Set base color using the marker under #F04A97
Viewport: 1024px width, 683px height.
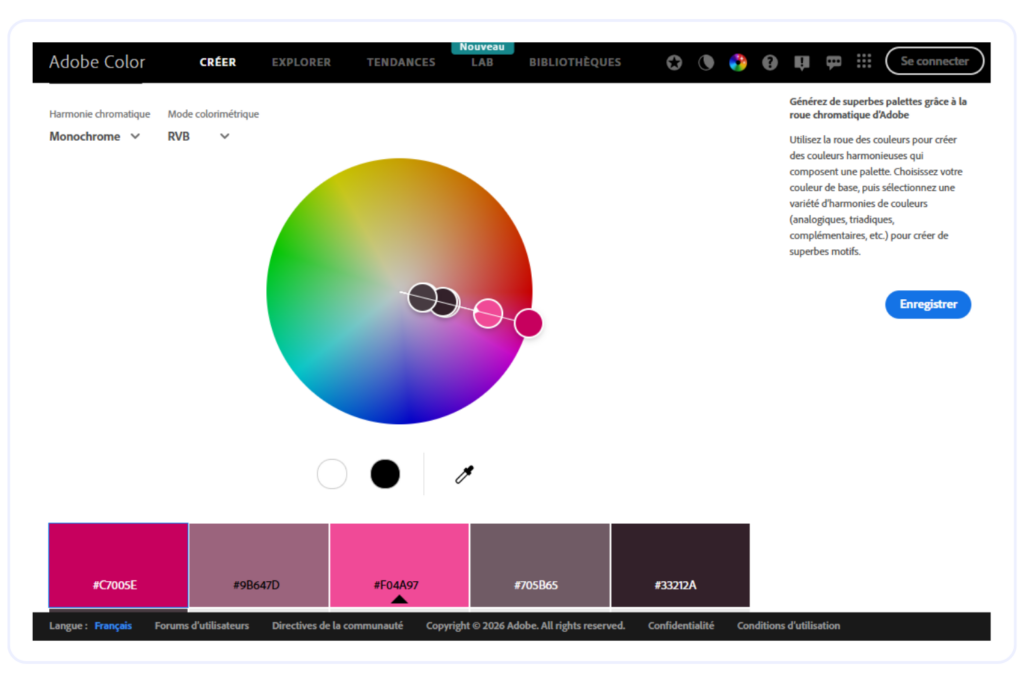click(x=399, y=600)
